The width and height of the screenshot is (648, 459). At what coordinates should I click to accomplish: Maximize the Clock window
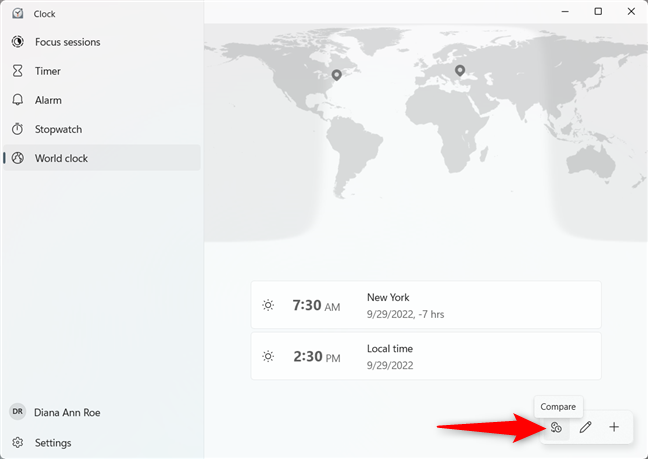[x=598, y=12]
